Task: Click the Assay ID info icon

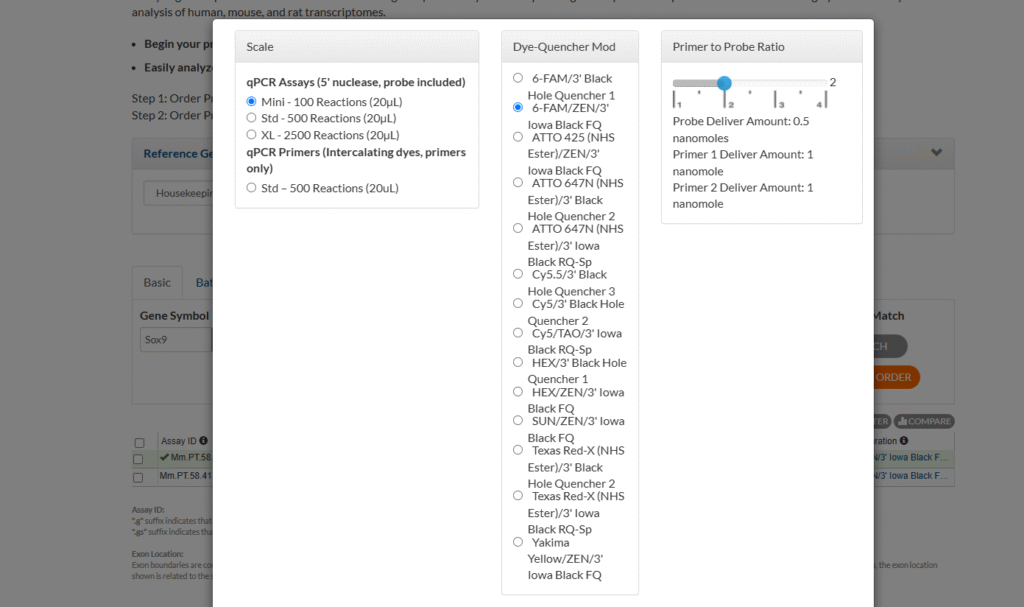Action: tap(203, 440)
